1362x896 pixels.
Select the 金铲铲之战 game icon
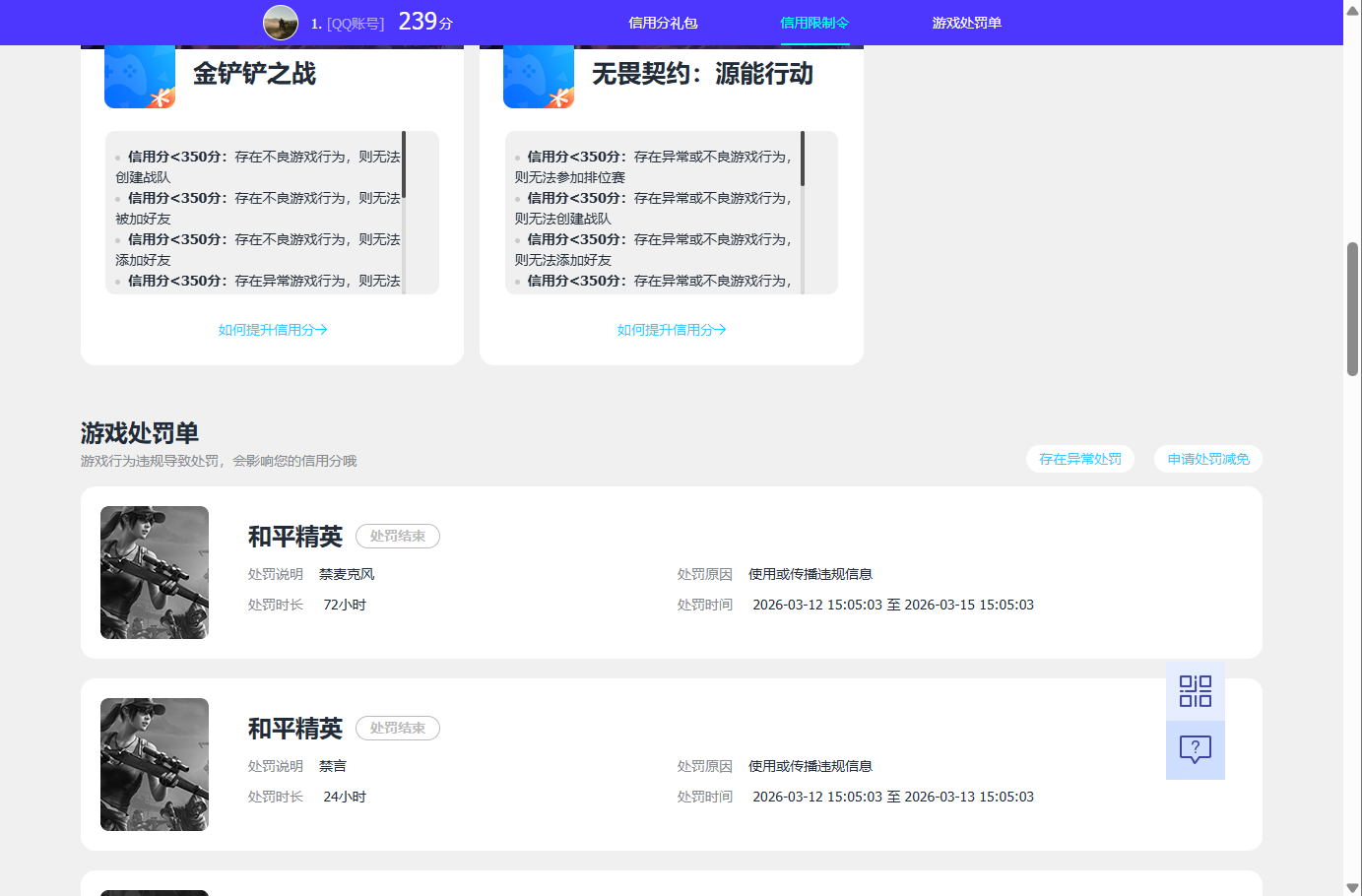[139, 75]
